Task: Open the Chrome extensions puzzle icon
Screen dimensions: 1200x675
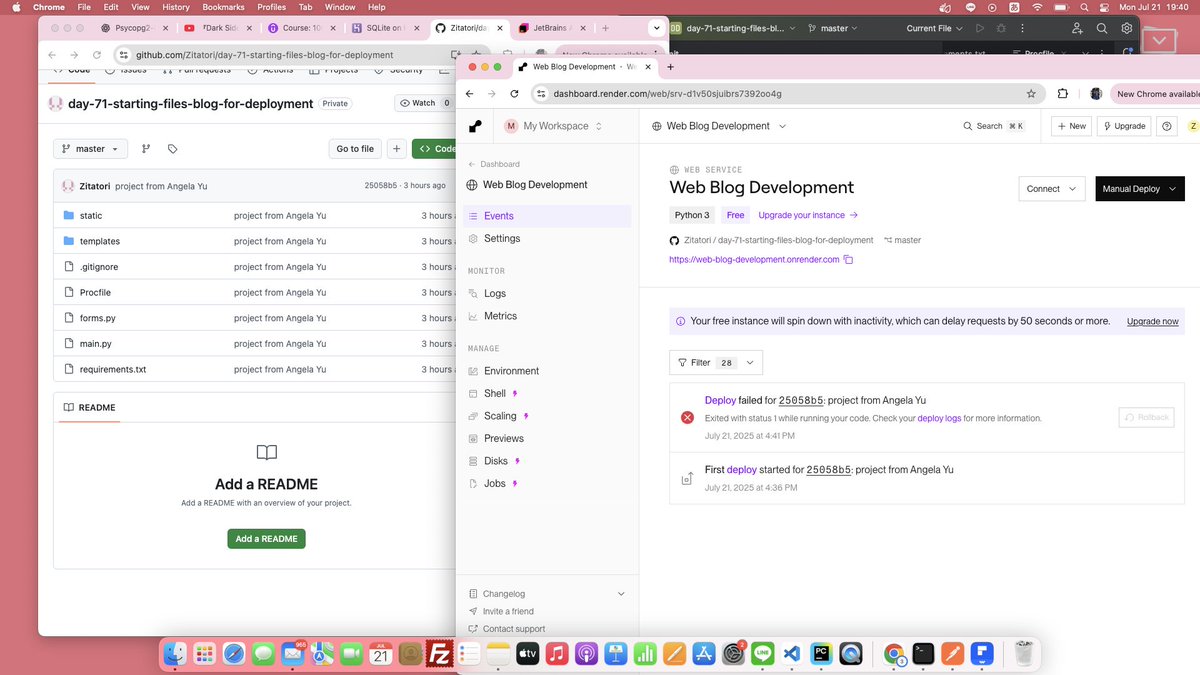Action: point(1064,94)
